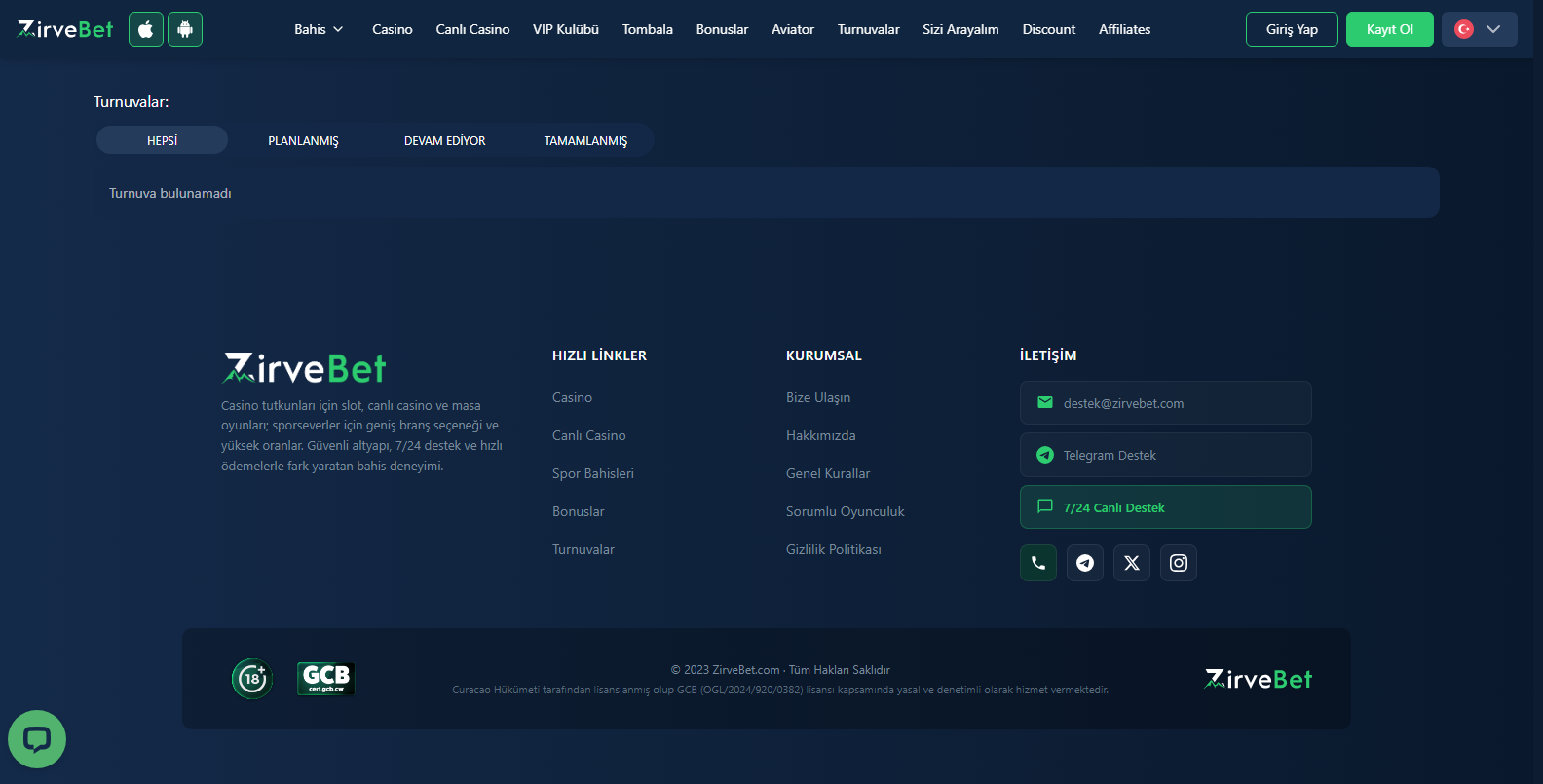The height and width of the screenshot is (784, 1543).
Task: Click the 'Turnuva bulunamadı' message text
Action: click(170, 193)
